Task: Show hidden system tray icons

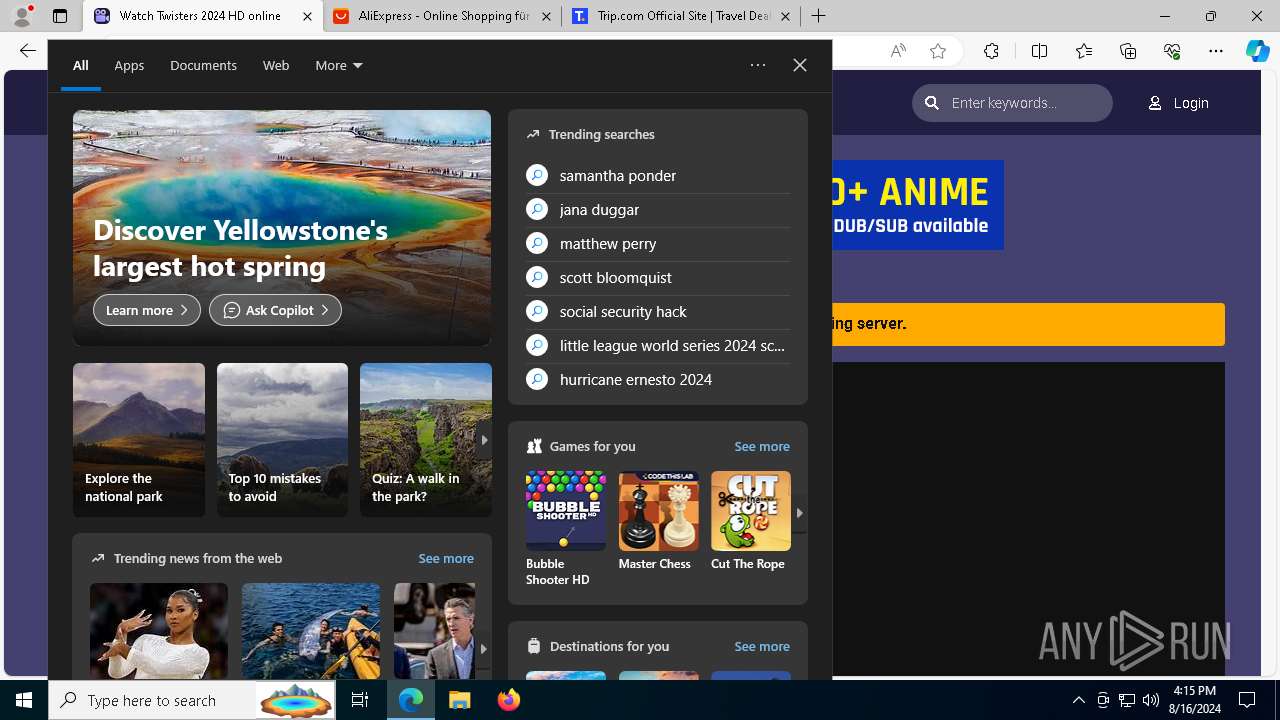Action: (x=1079, y=700)
